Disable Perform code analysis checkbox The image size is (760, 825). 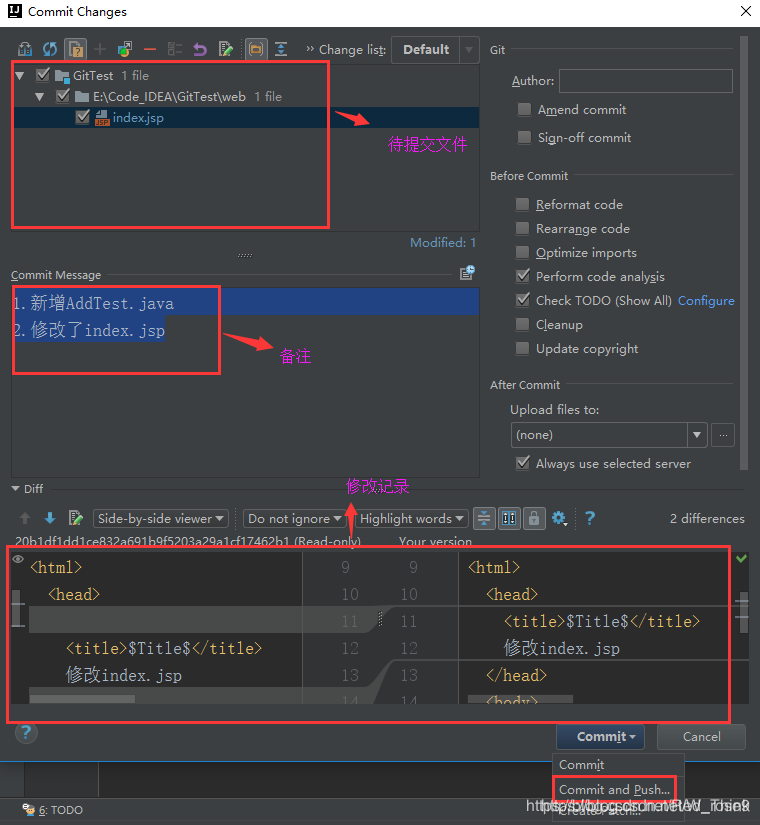(523, 276)
